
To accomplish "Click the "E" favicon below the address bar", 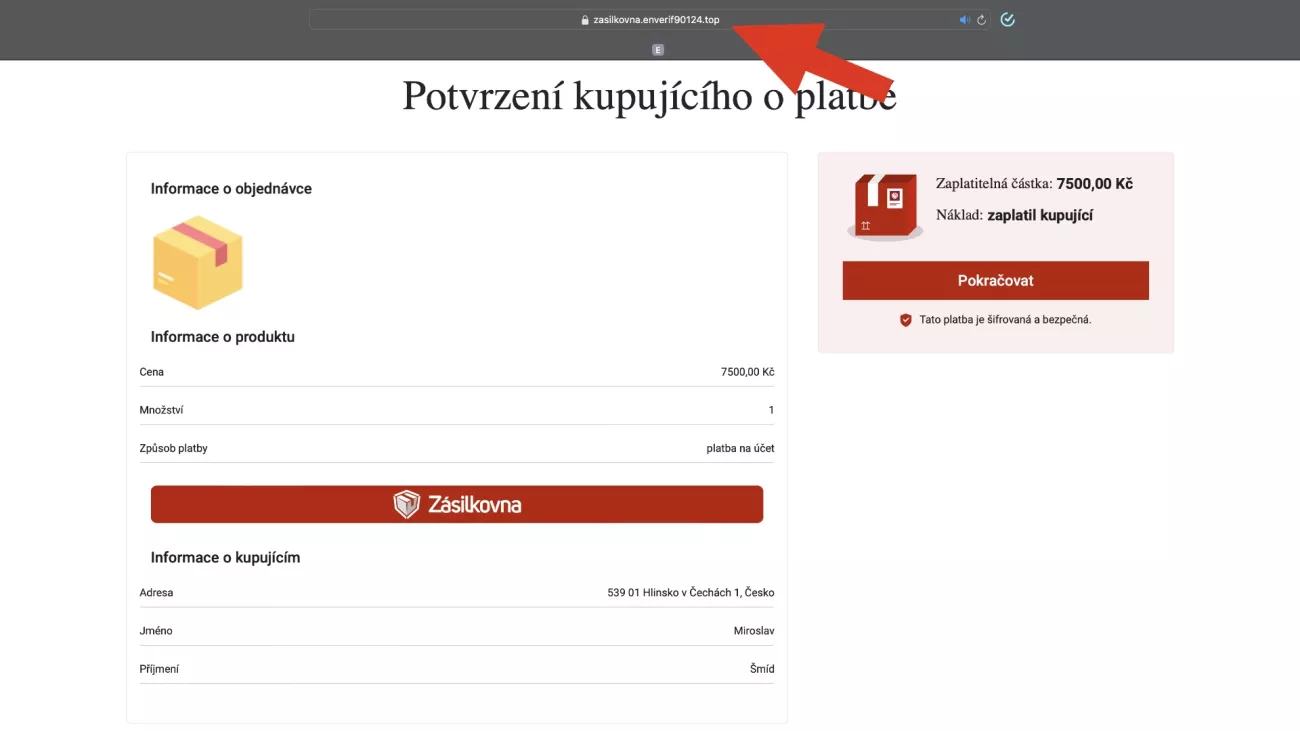I will point(657,49).
